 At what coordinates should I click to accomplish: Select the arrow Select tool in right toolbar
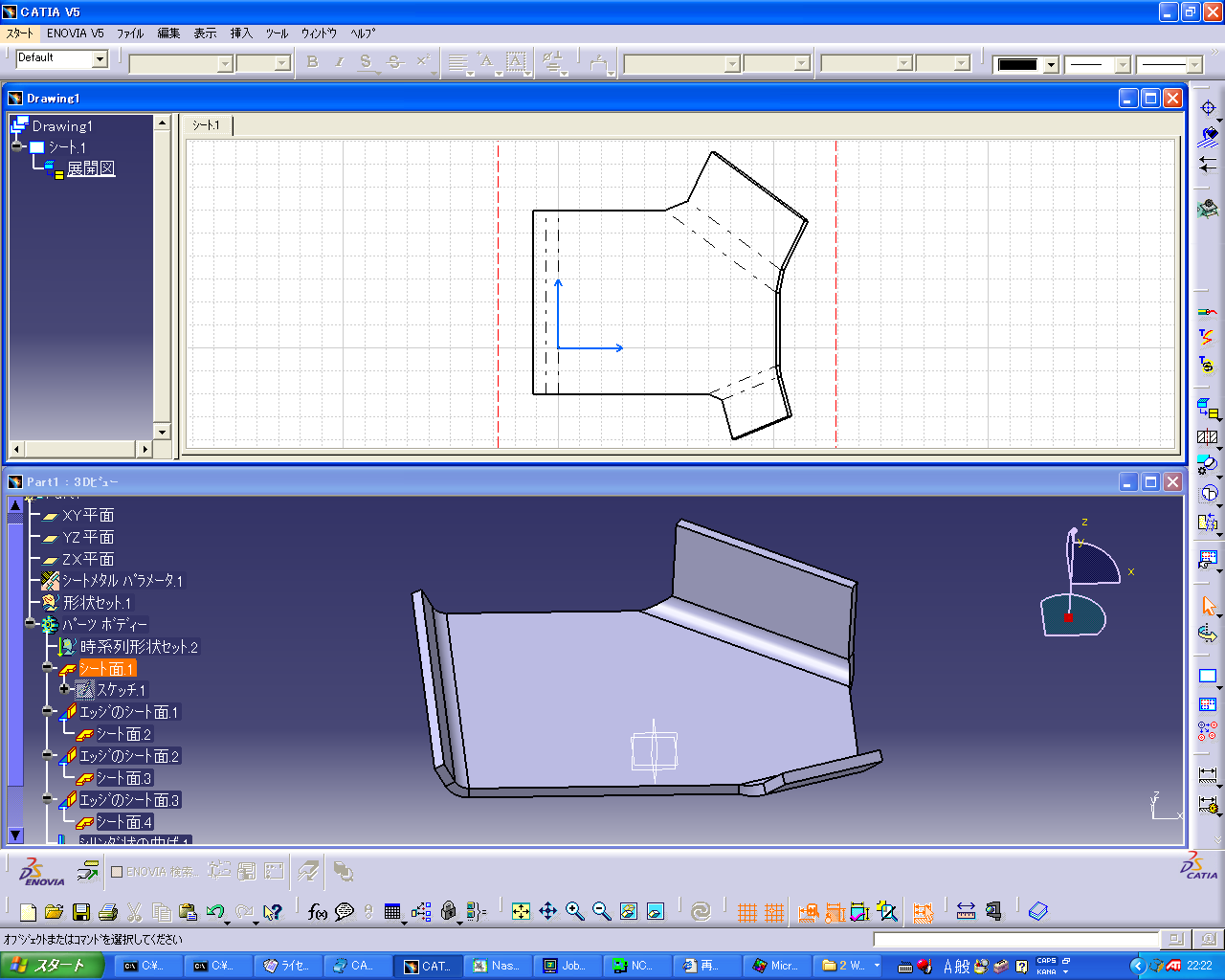click(x=1208, y=606)
